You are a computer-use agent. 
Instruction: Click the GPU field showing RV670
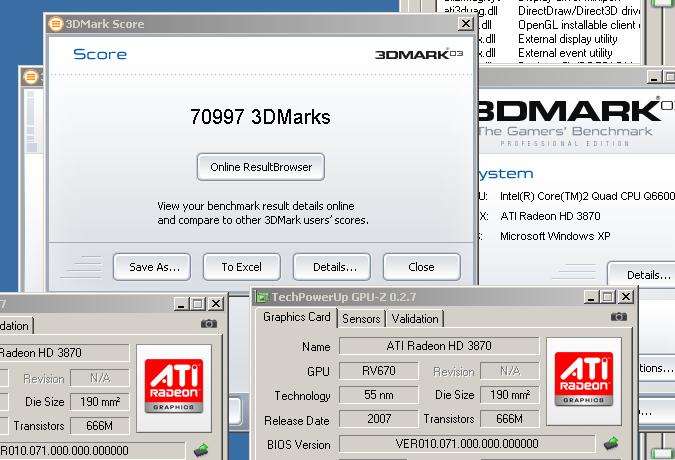click(x=378, y=371)
